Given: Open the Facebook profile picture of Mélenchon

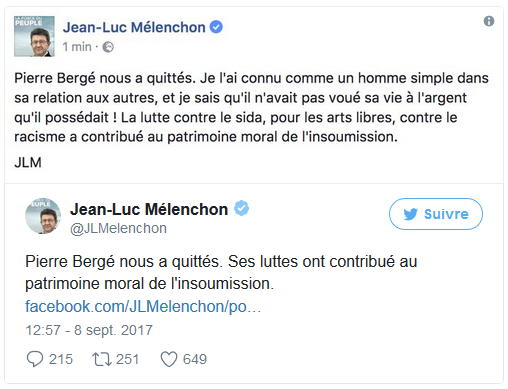Looking at the screenshot, I should [x=34, y=36].
